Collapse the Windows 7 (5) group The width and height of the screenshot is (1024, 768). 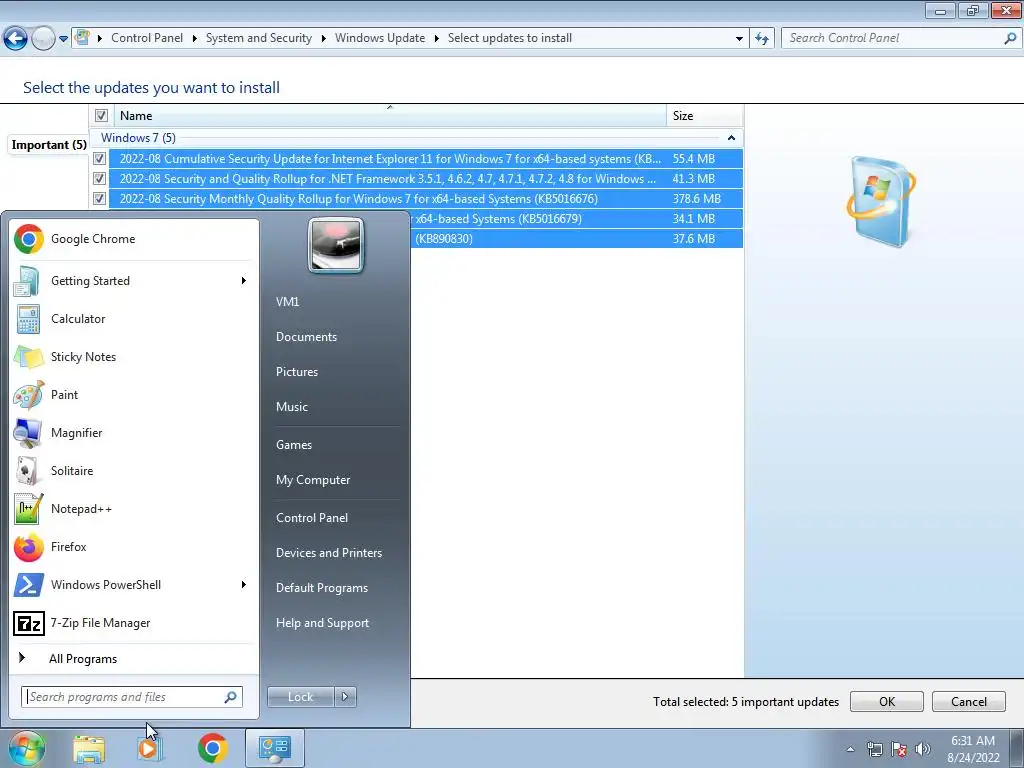click(x=731, y=138)
